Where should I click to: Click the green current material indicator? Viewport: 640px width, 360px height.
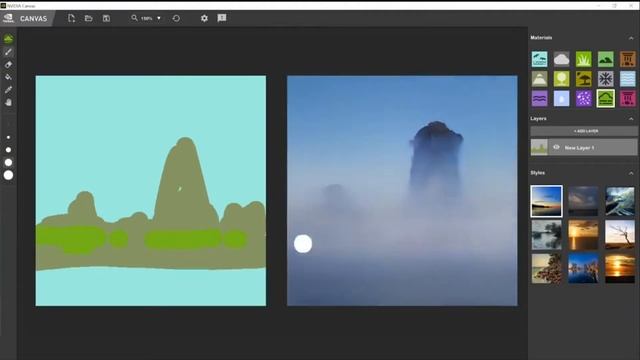tap(8, 39)
